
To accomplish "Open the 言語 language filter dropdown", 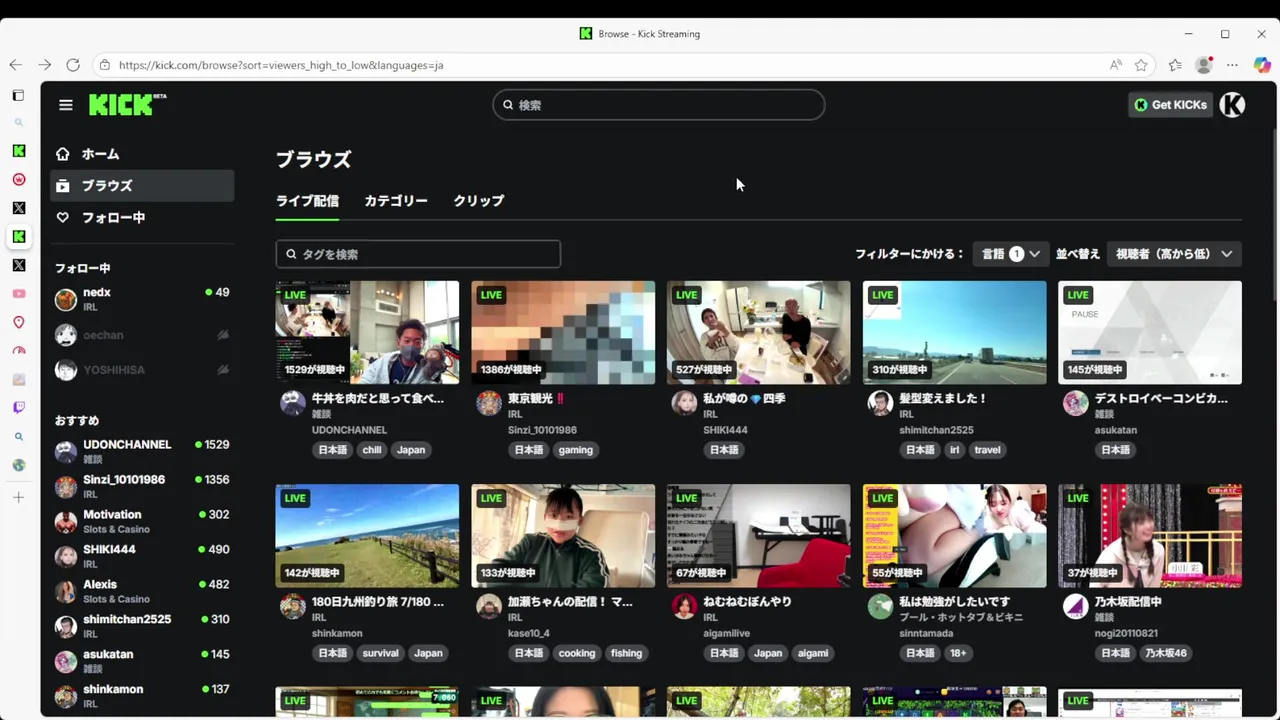I will [1011, 254].
